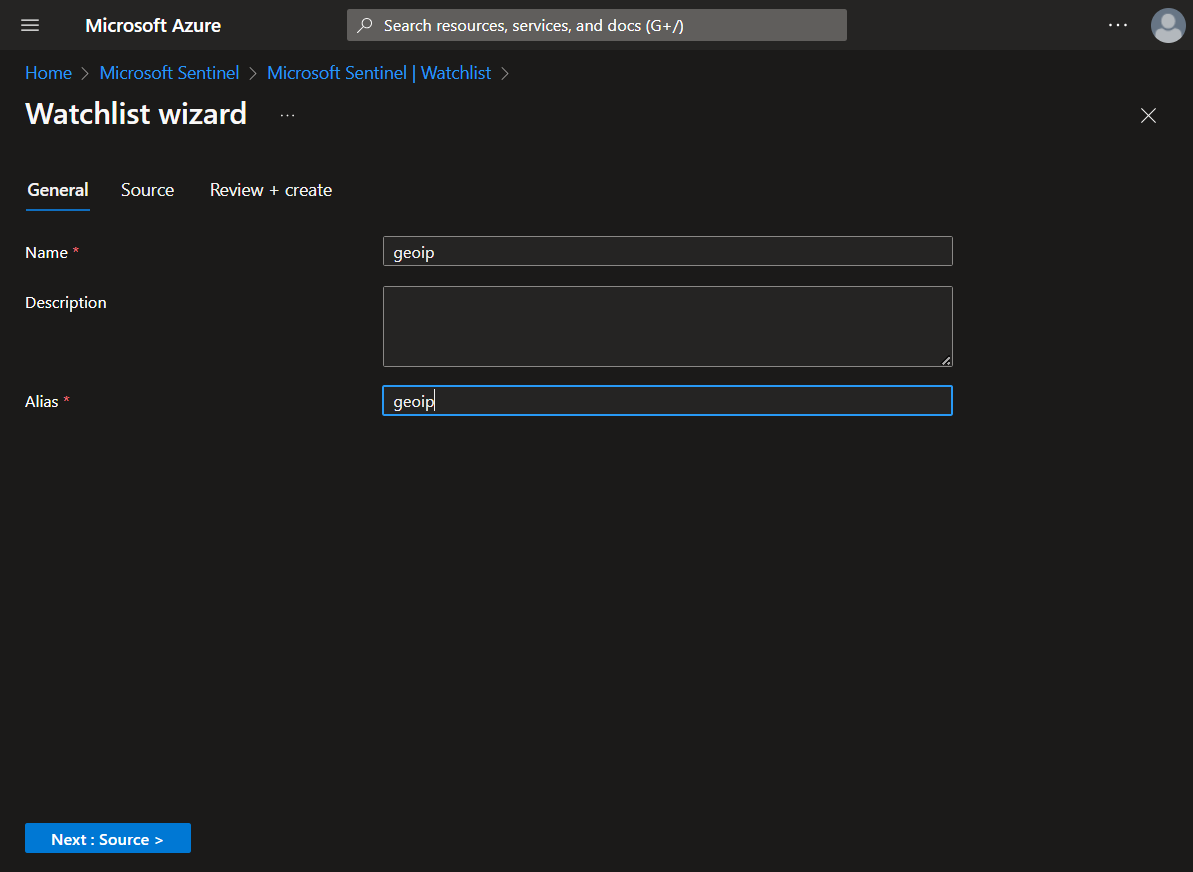Open ellipsis next to Watchlist wizard title
This screenshot has height=872, width=1193.
coord(287,116)
